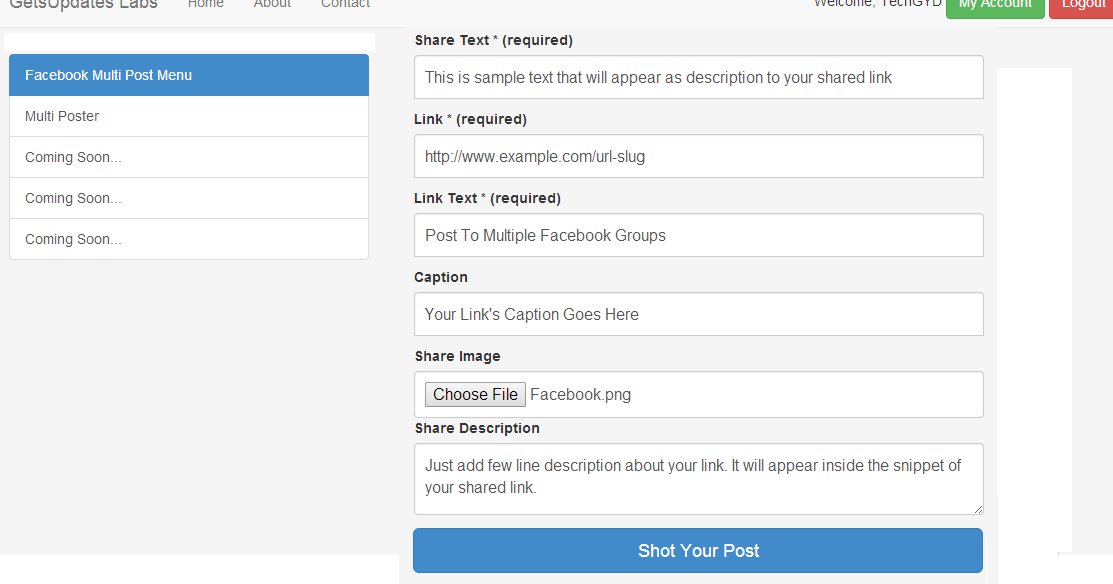
Task: Focus the Share Text input field
Action: point(698,78)
